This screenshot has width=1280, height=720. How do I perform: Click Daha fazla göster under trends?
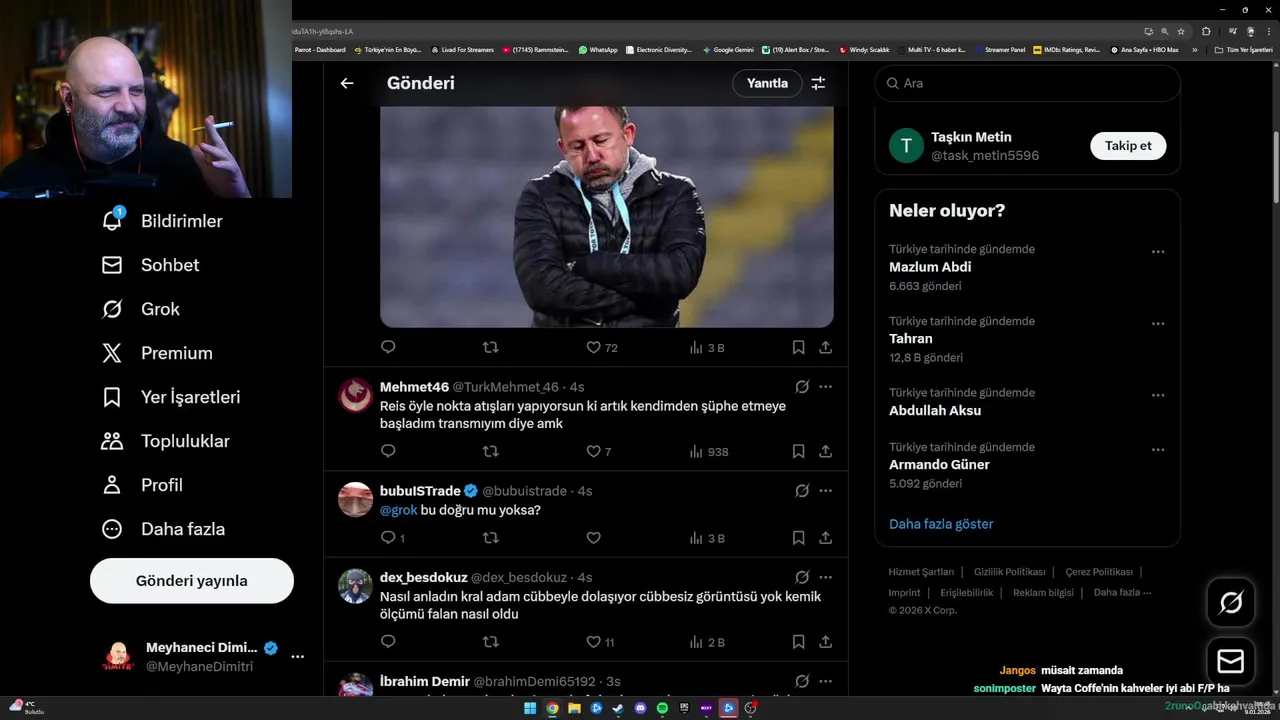coord(941,524)
